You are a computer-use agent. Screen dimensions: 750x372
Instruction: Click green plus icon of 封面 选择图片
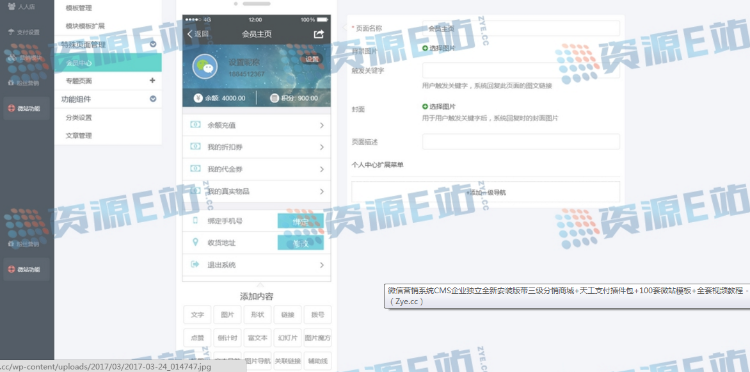point(425,107)
